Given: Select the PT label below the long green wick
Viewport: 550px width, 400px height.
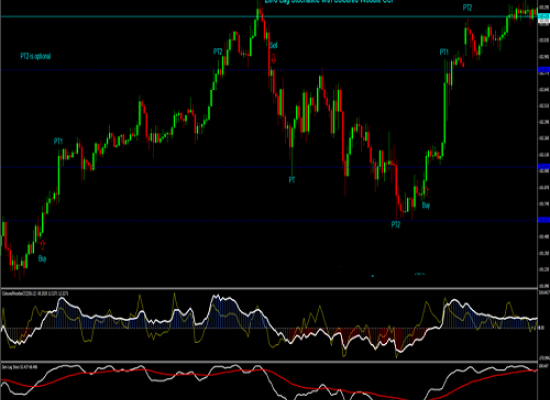Looking at the screenshot, I should pyautogui.click(x=292, y=180).
